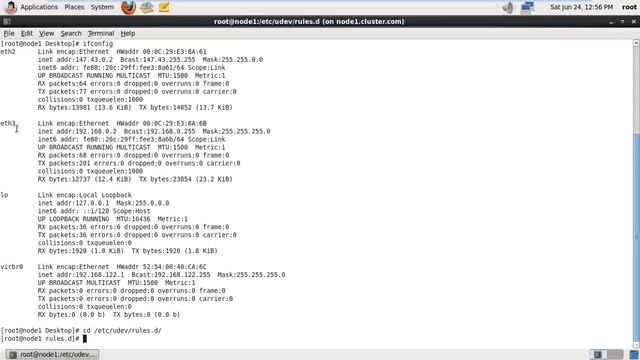This screenshot has width=640, height=360.
Task: Click inet addr:147.43.0.2 text
Action: [x=75, y=60]
